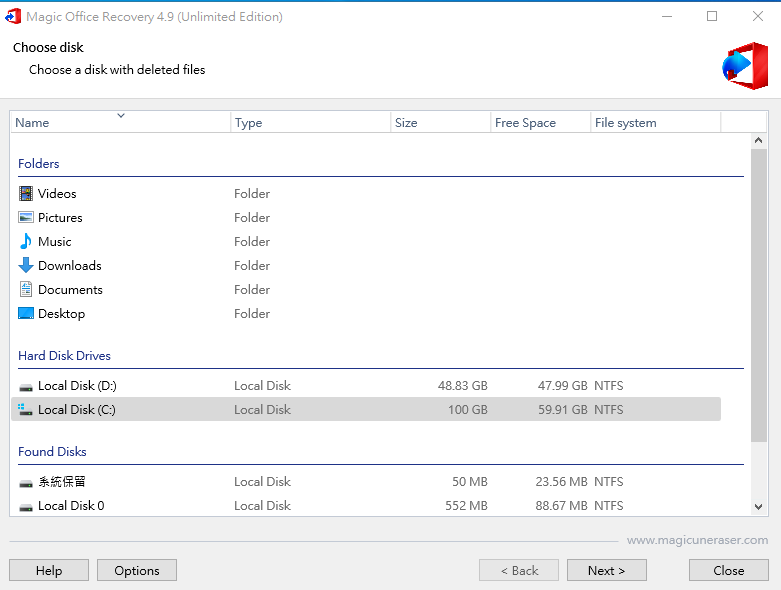Image resolution: width=781 pixels, height=590 pixels.
Task: Click the scrollbar up arrow
Action: [759, 140]
